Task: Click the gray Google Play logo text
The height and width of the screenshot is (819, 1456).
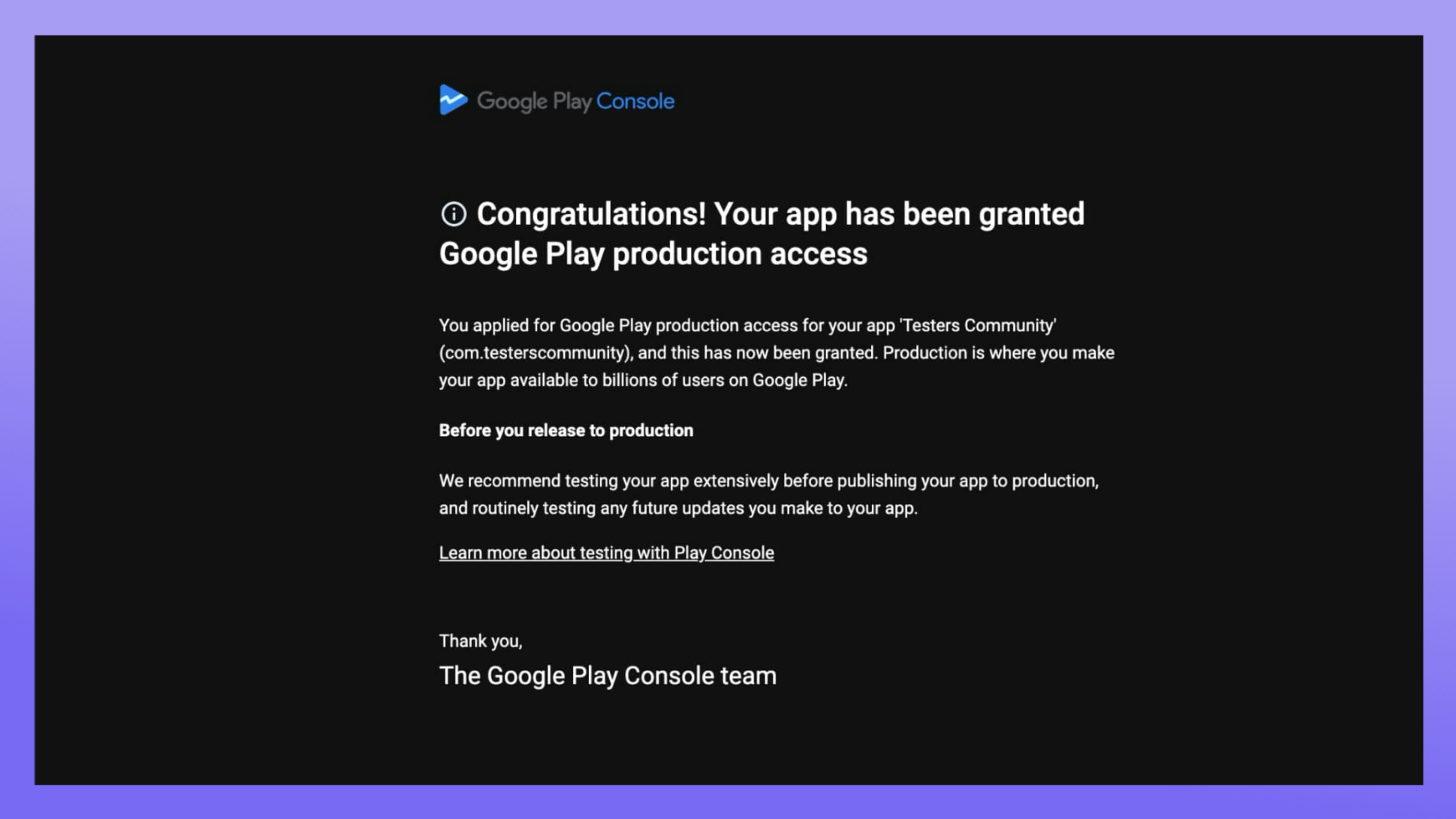Action: pyautogui.click(x=534, y=102)
